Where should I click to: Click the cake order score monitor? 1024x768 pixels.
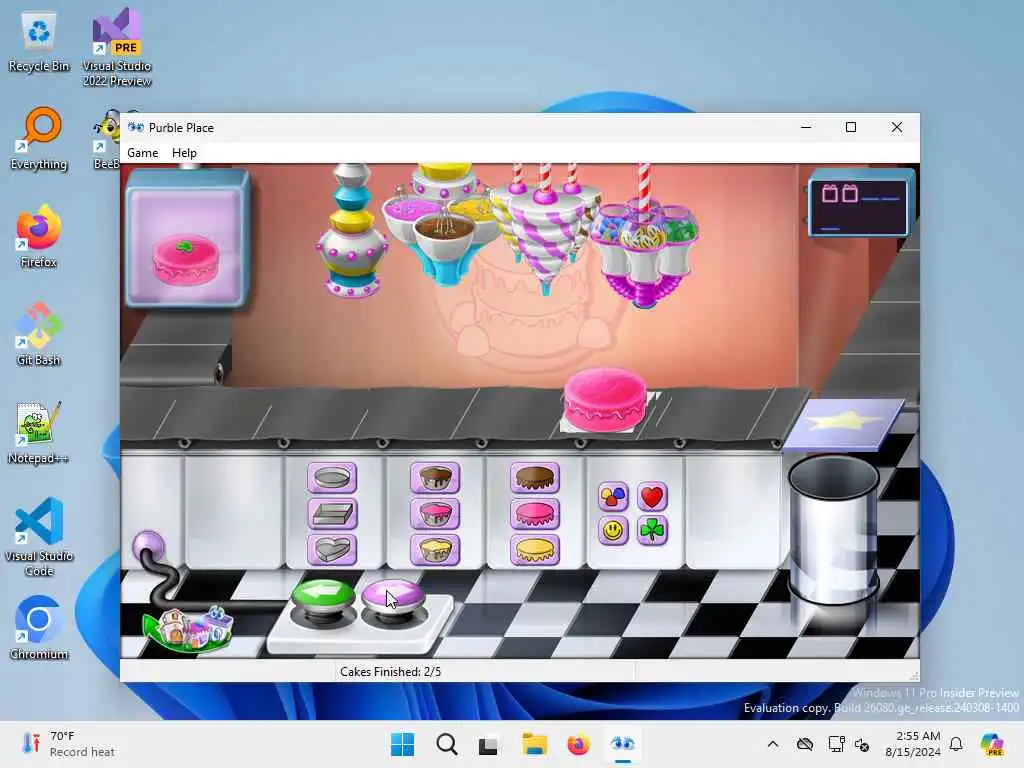pyautogui.click(x=859, y=201)
